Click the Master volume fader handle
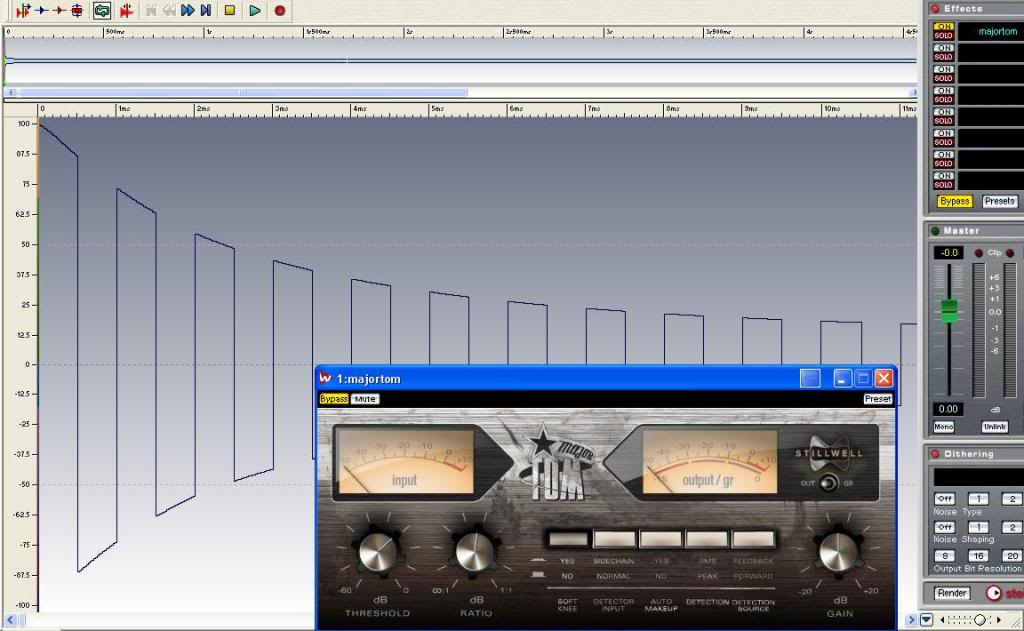 pyautogui.click(x=949, y=310)
